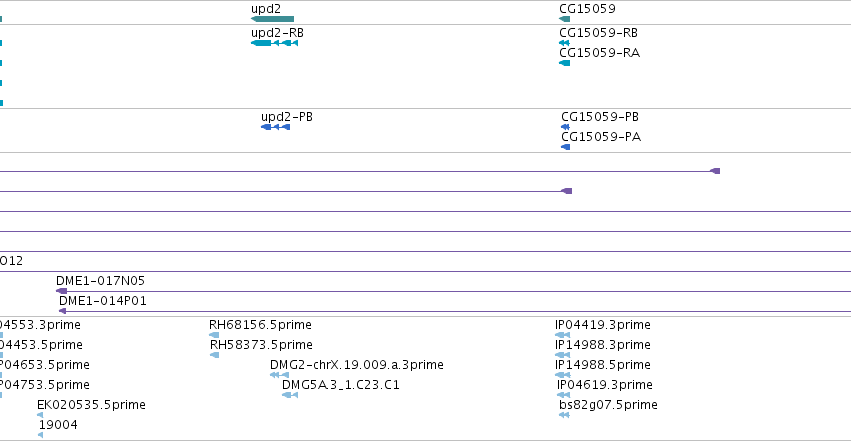Screen dimensions: 851x441
Task: Open the IP04619.3prime label link
Action: (x=605, y=385)
